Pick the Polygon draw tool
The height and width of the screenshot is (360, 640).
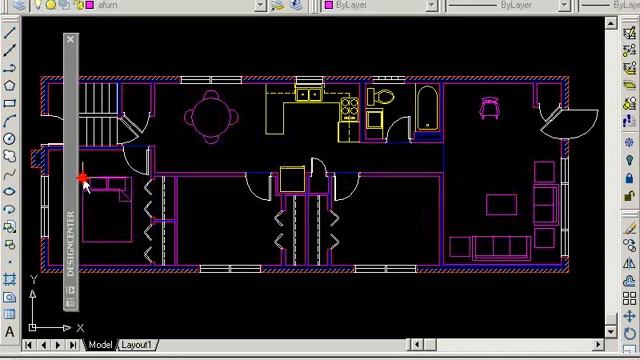(9, 85)
